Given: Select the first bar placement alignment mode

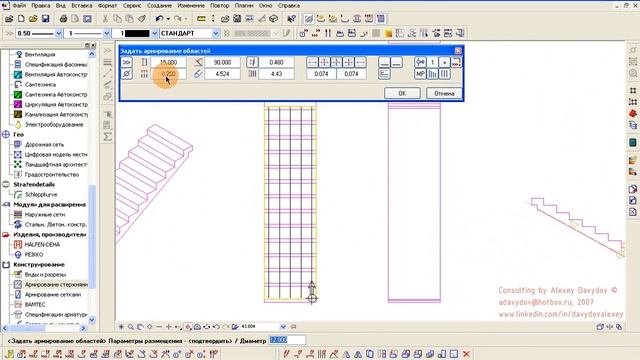Looking at the screenshot, I should coord(312,62).
